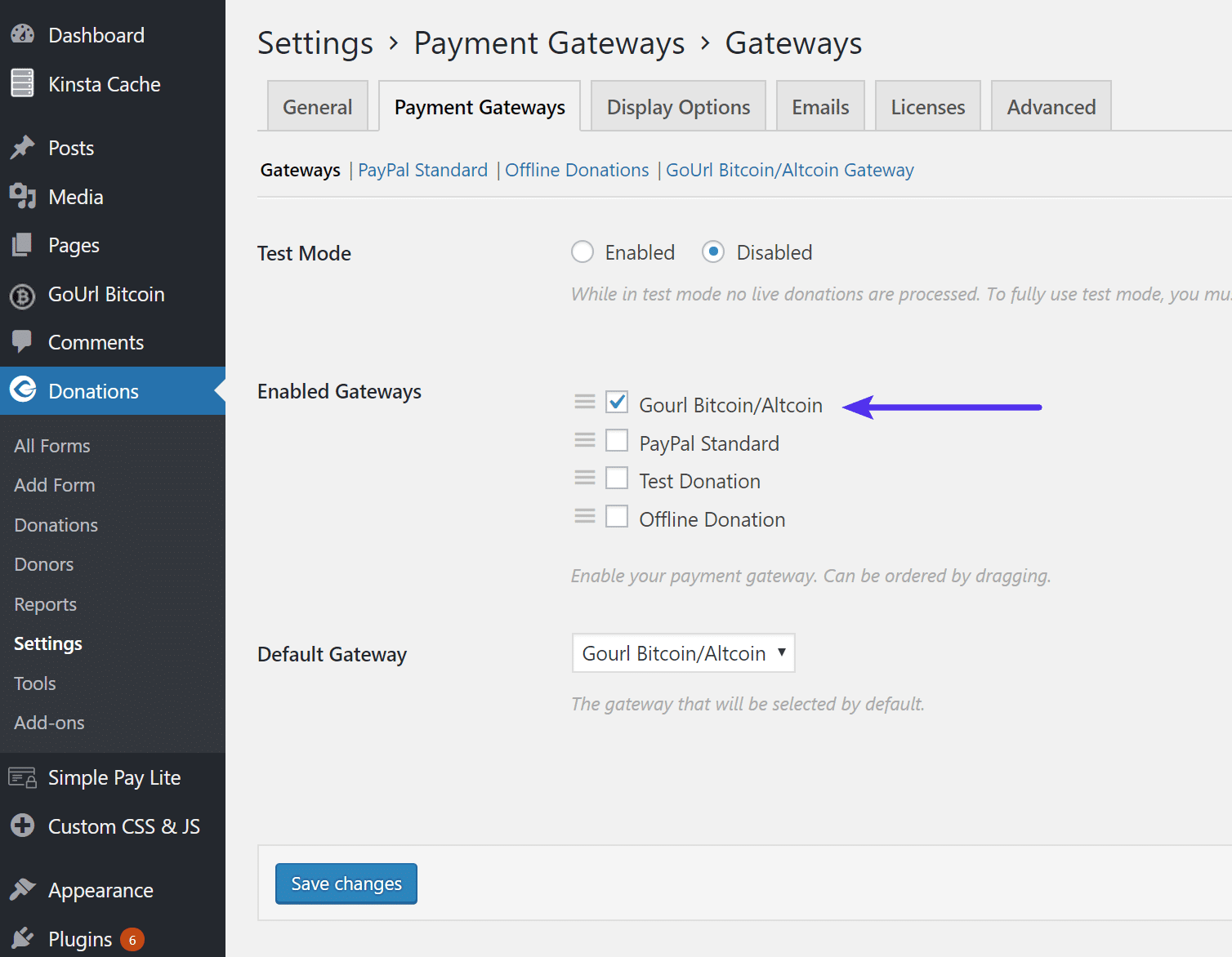Select the Custom CSS & JS plus icon
Image resolution: width=1232 pixels, height=957 pixels.
(21, 826)
